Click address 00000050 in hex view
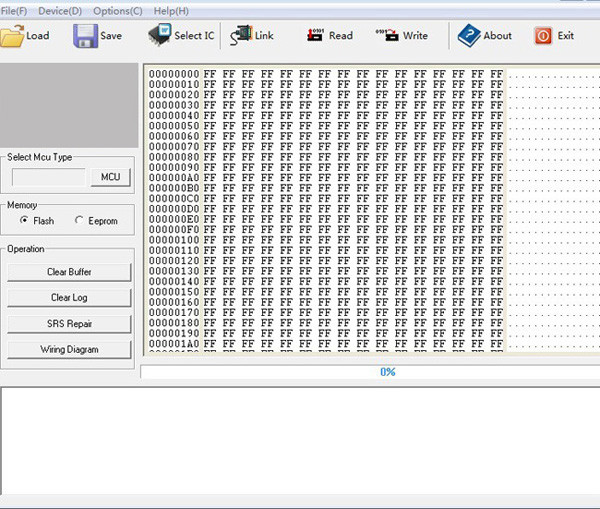Screen dimensions: 600x509 [x=174, y=126]
